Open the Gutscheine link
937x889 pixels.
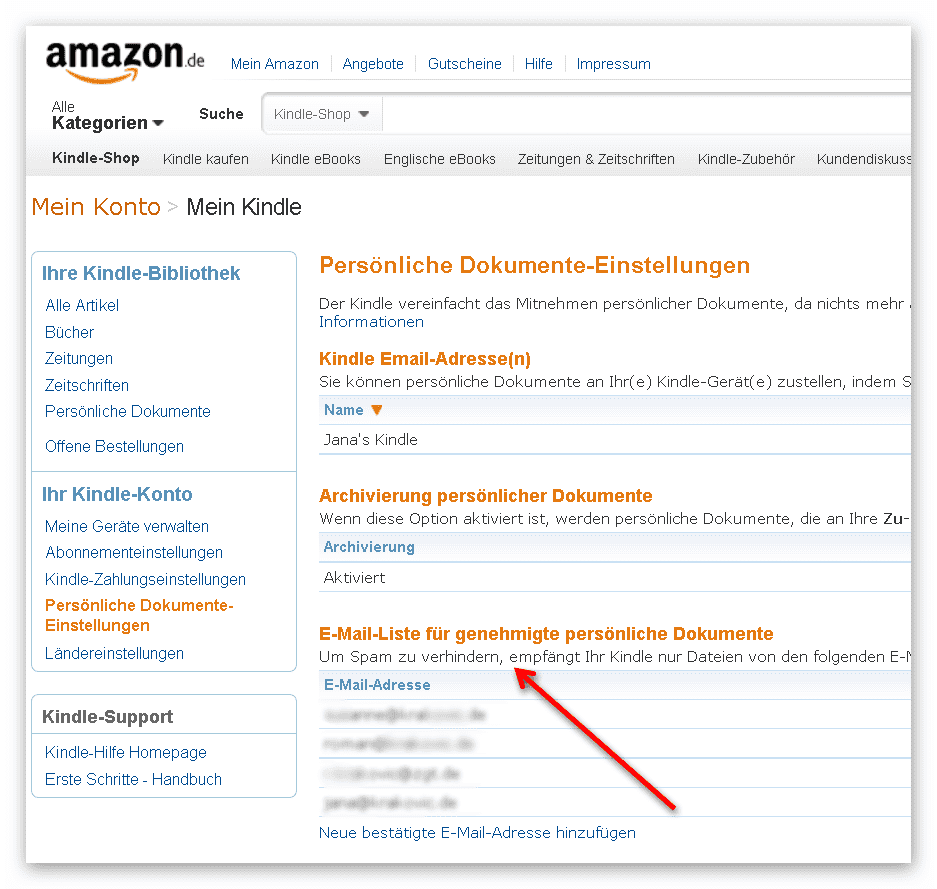(465, 64)
